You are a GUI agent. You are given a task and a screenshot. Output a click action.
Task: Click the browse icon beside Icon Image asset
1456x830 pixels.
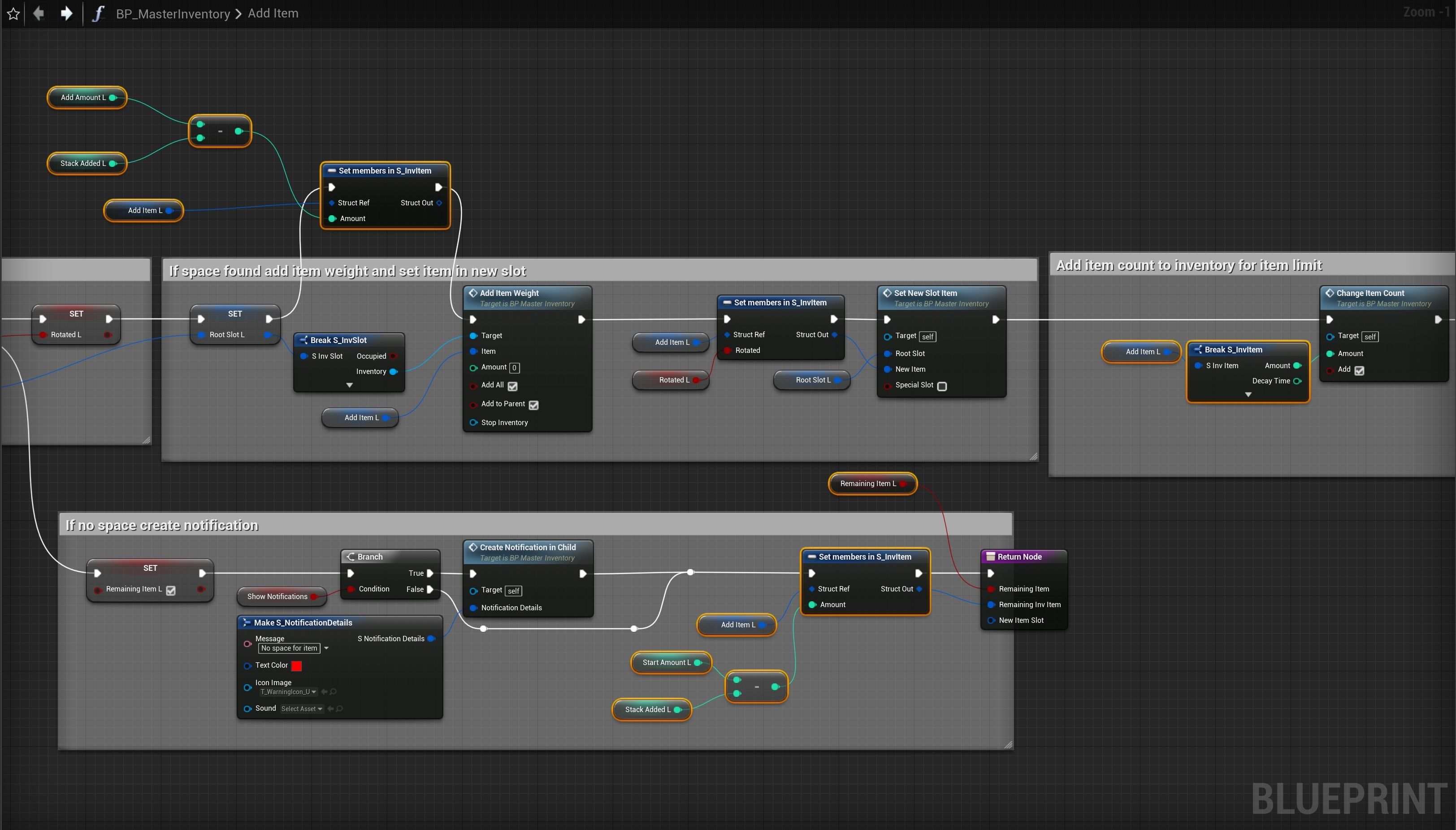[334, 691]
